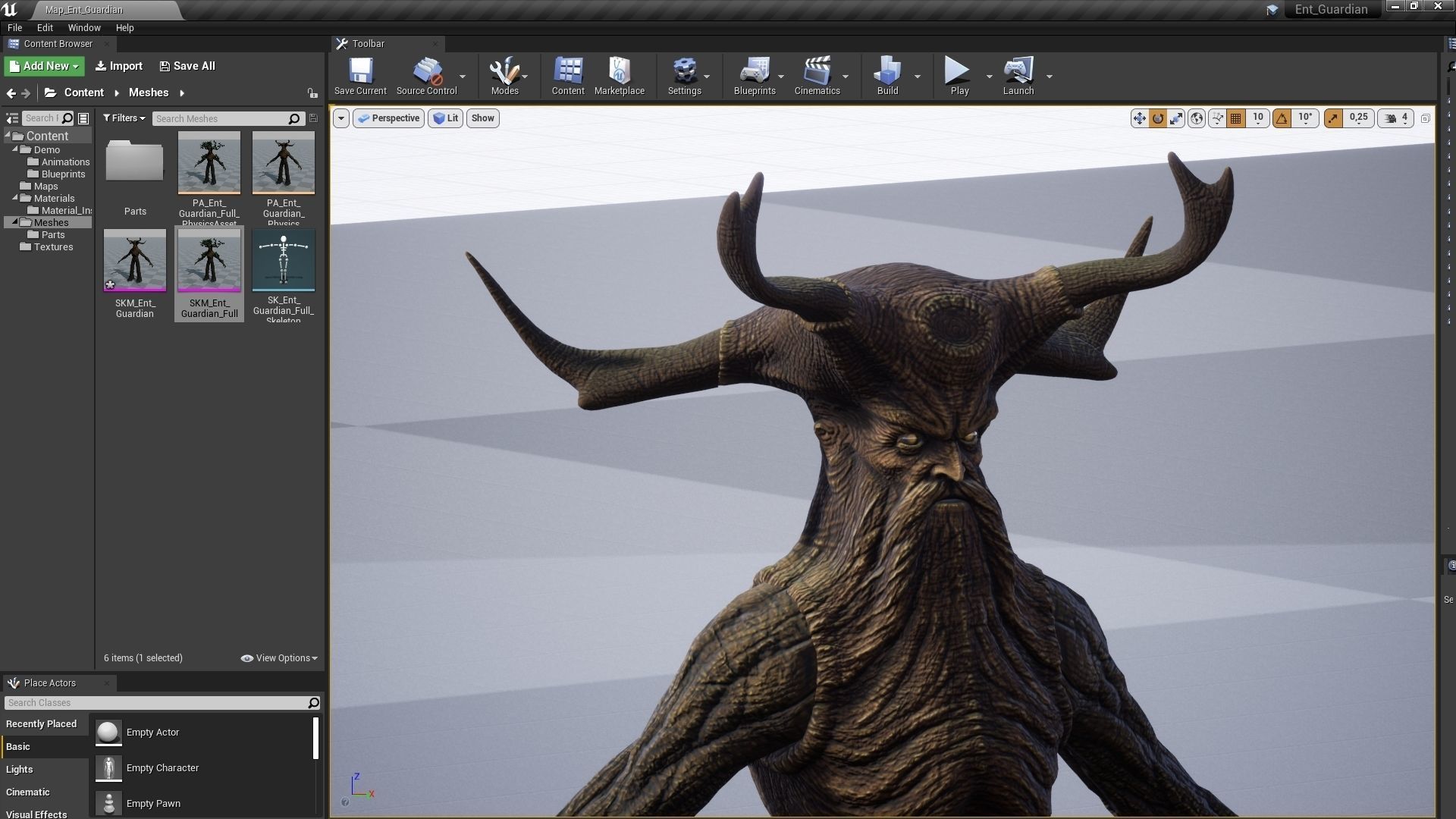Click the Save All button
1456x819 pixels.
tap(187, 66)
